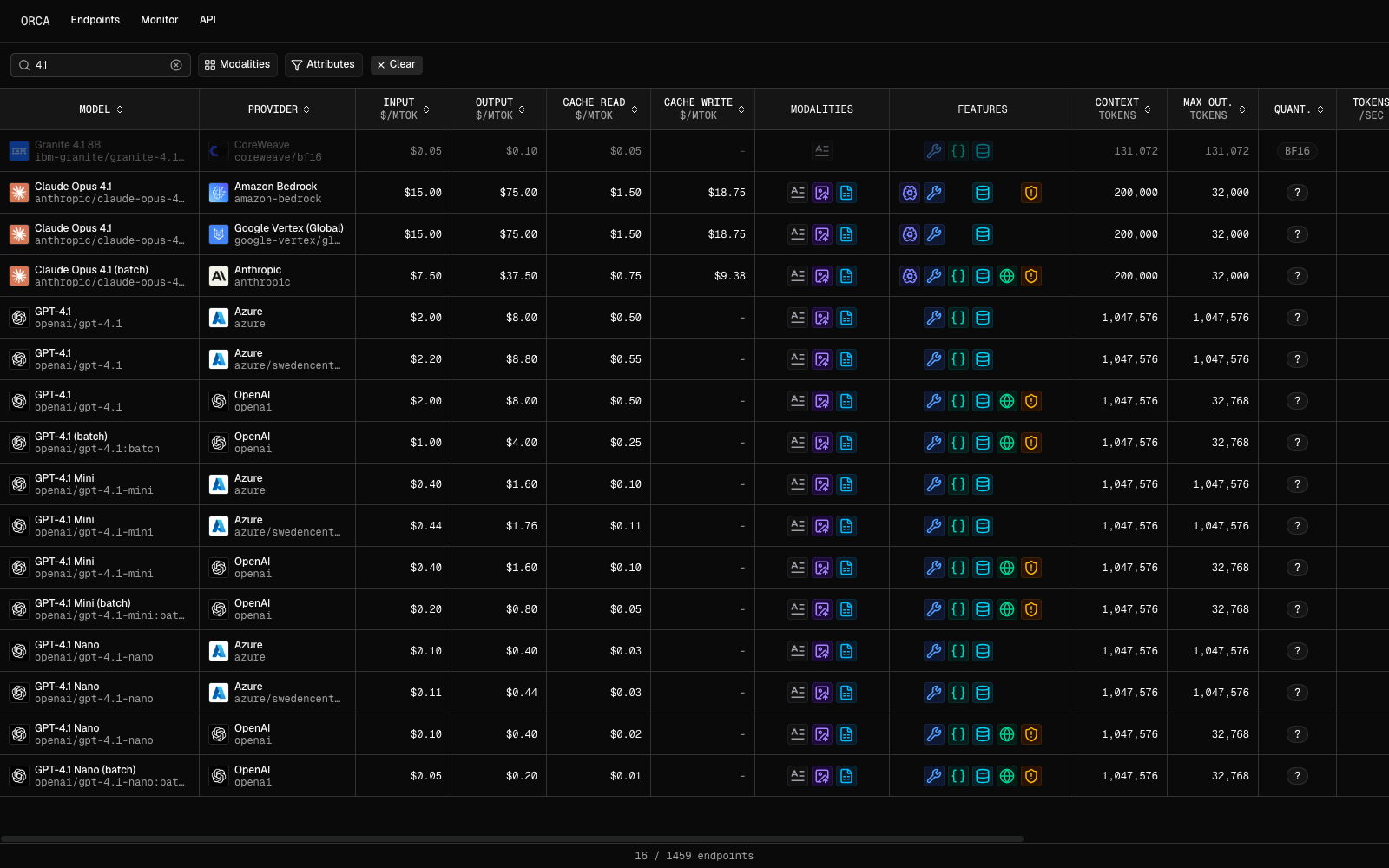The width and height of the screenshot is (1389, 868).
Task: Click Azure logo in GPT-4.1 Mini azure/swedencentral row
Action: click(x=219, y=526)
